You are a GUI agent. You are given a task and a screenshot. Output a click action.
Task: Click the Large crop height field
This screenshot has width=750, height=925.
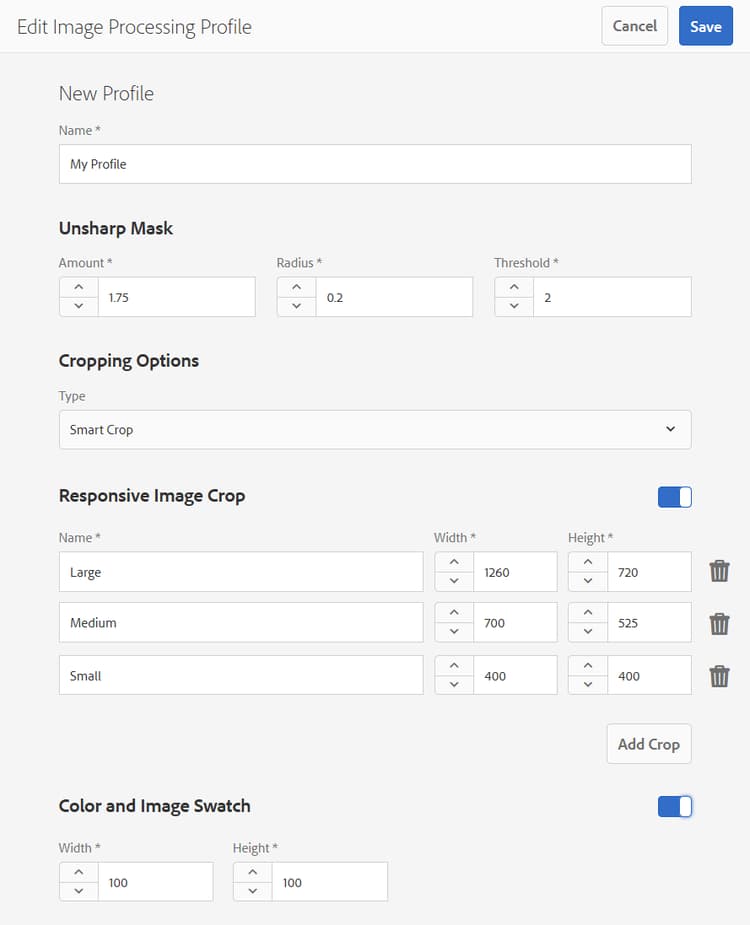pyautogui.click(x=649, y=572)
